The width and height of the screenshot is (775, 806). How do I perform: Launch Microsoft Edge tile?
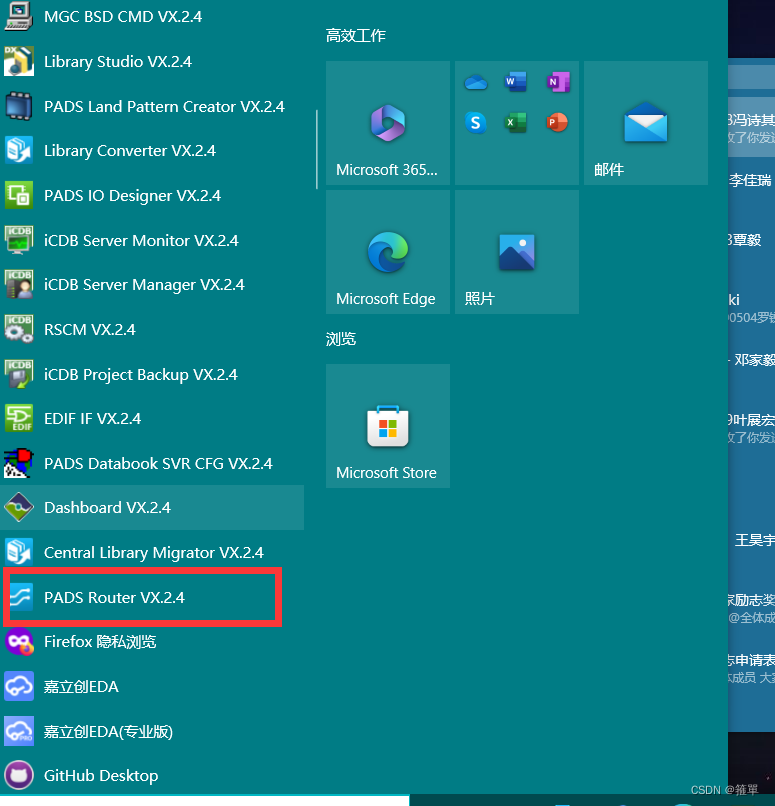pyautogui.click(x=388, y=252)
